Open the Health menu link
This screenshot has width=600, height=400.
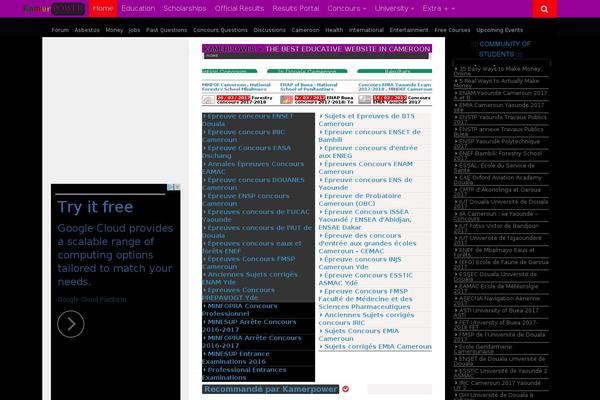(x=334, y=30)
